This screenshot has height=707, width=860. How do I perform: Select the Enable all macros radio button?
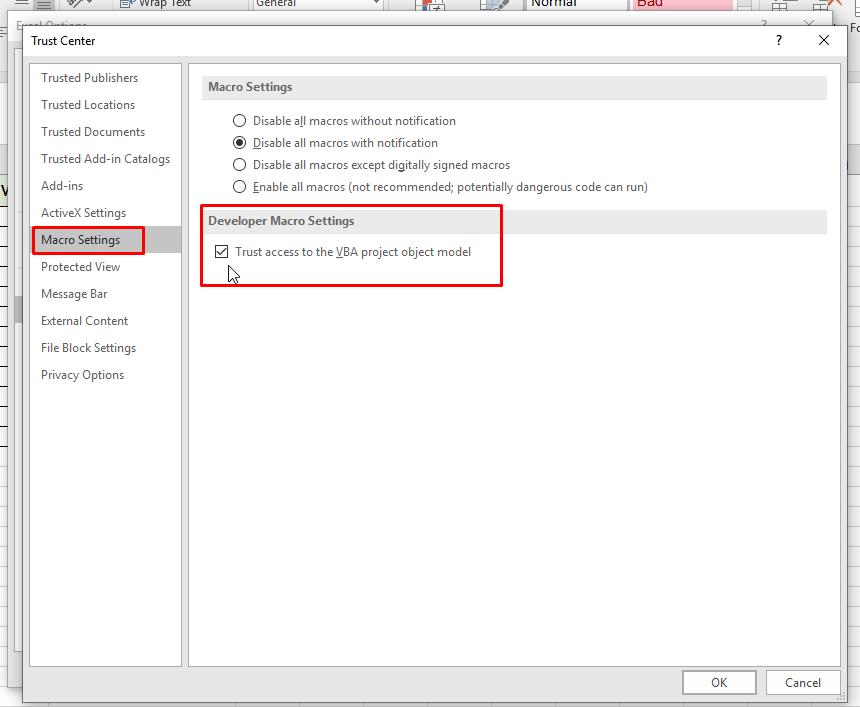(238, 186)
